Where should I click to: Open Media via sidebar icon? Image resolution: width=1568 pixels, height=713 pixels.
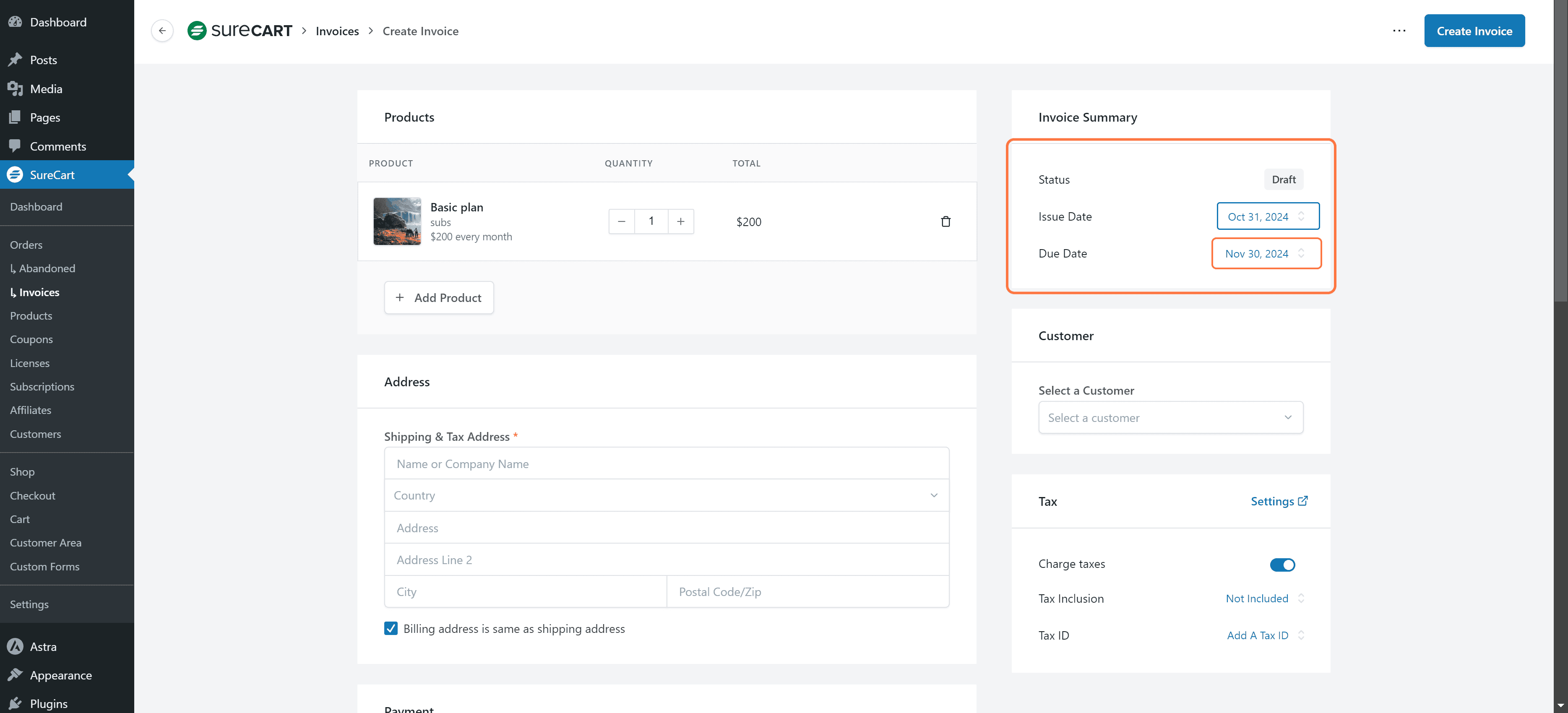click(x=15, y=89)
